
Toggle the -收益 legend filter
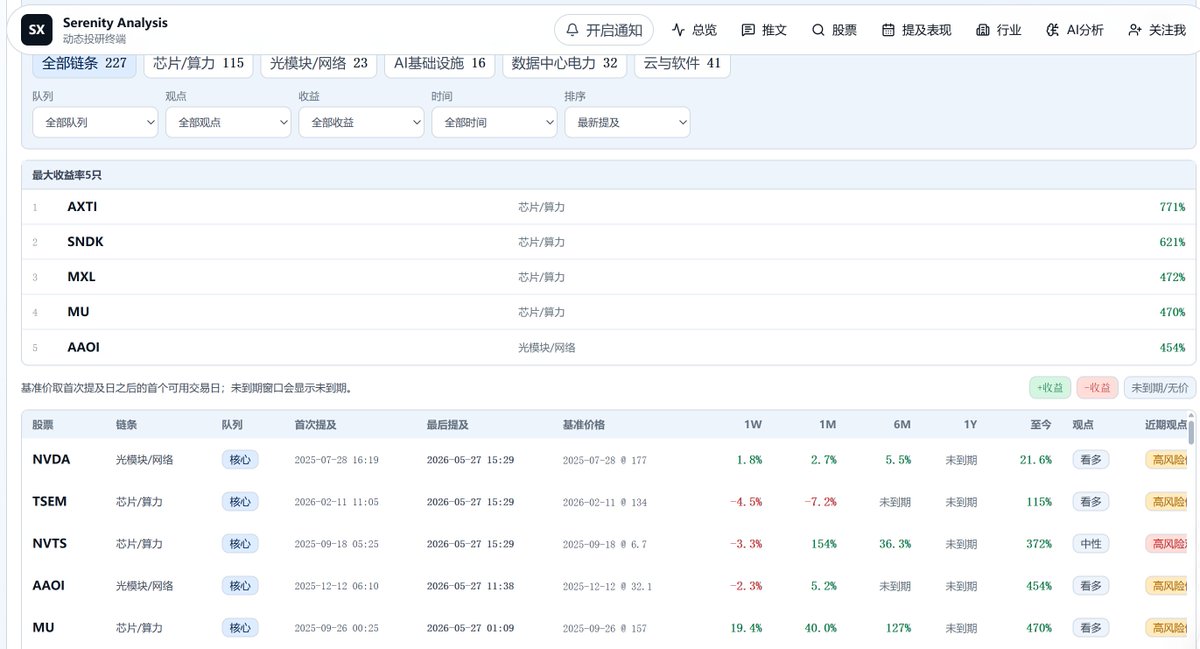tap(1098, 388)
